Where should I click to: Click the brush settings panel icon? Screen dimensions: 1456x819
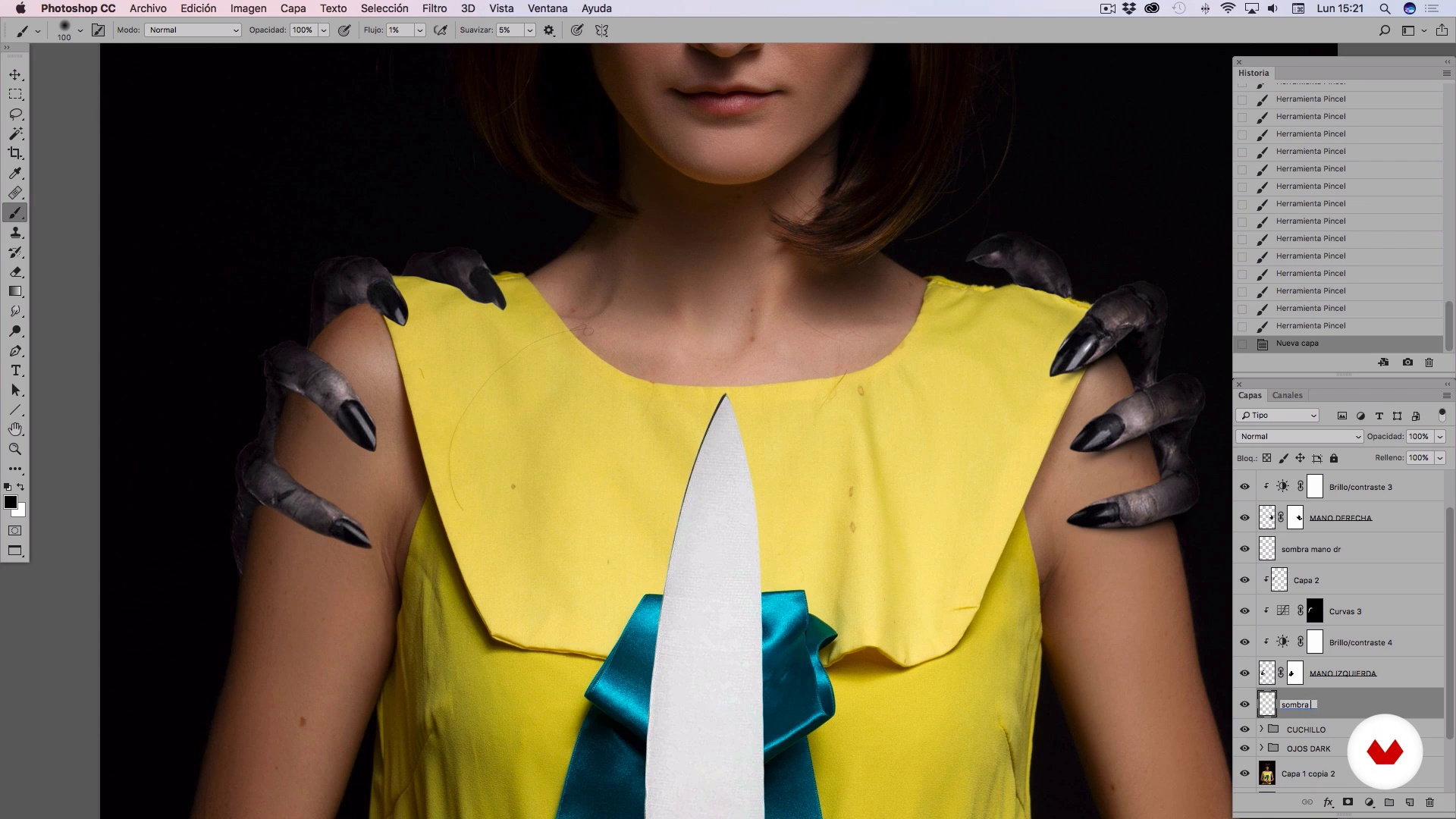tap(99, 30)
